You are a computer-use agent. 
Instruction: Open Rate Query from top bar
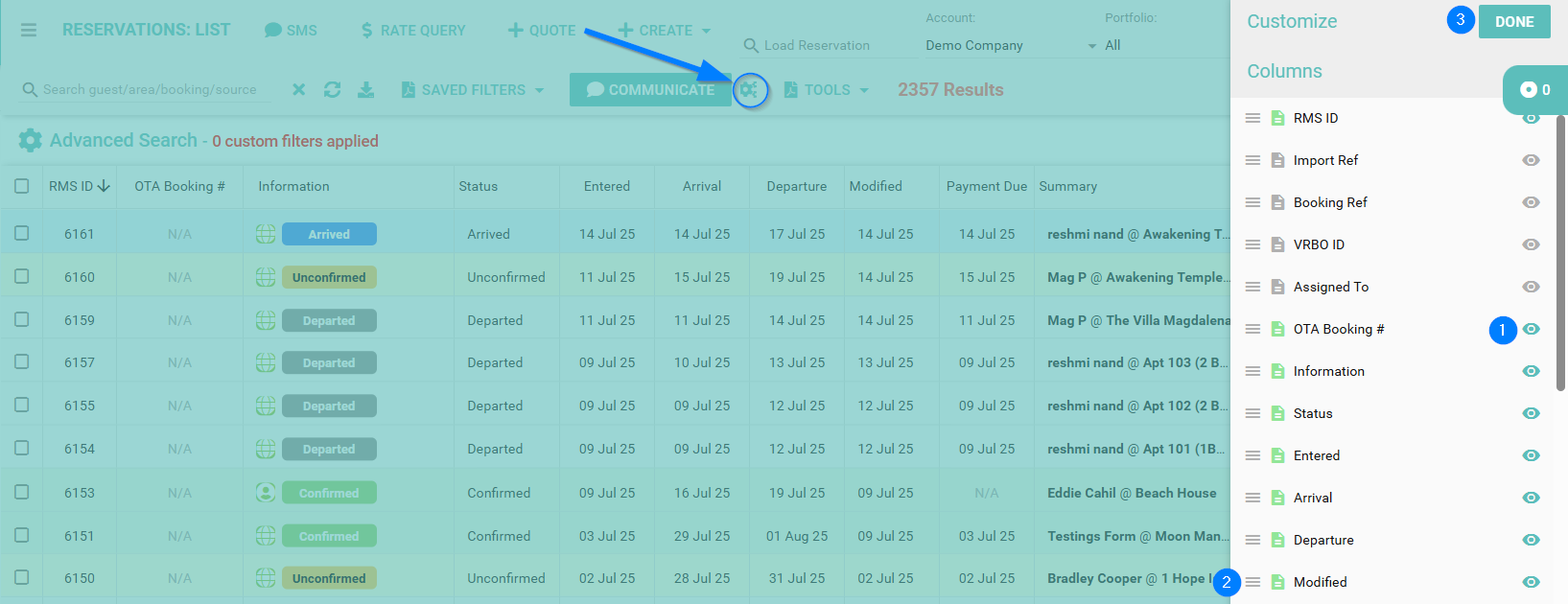tap(412, 31)
